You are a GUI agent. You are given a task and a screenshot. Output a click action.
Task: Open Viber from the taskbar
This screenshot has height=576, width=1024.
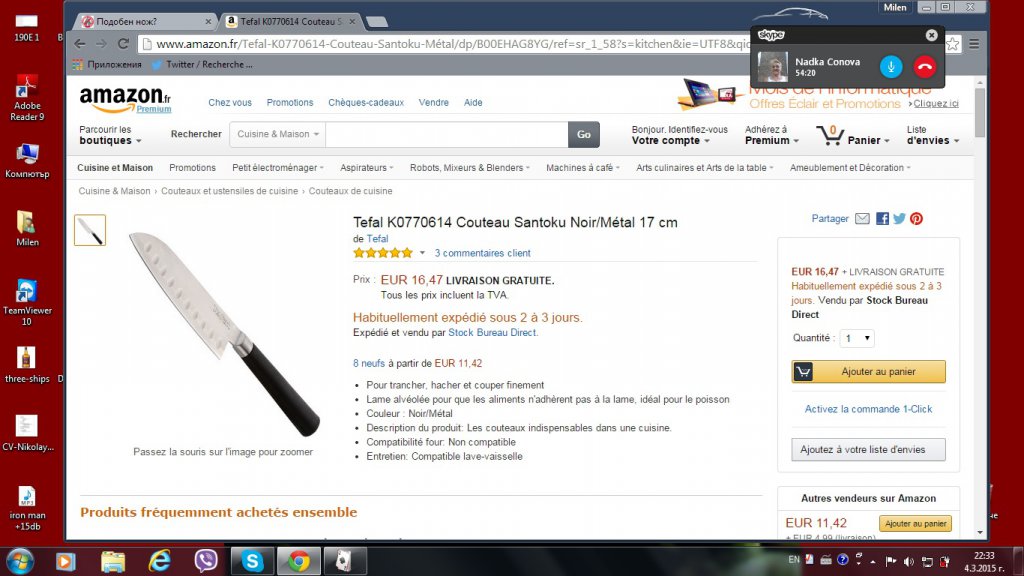point(206,561)
